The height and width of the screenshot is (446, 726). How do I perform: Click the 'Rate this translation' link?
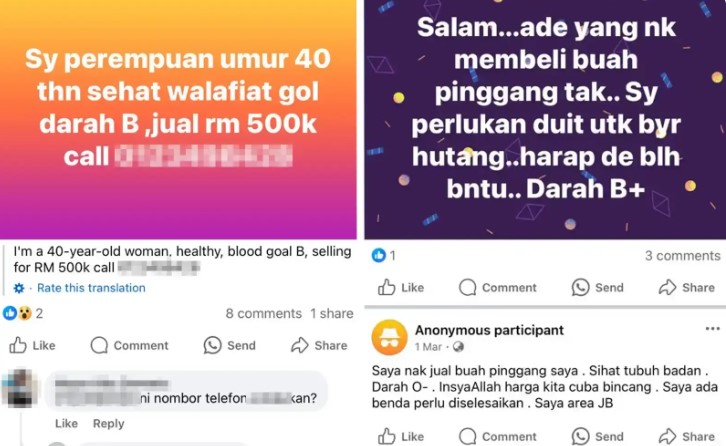(91, 288)
